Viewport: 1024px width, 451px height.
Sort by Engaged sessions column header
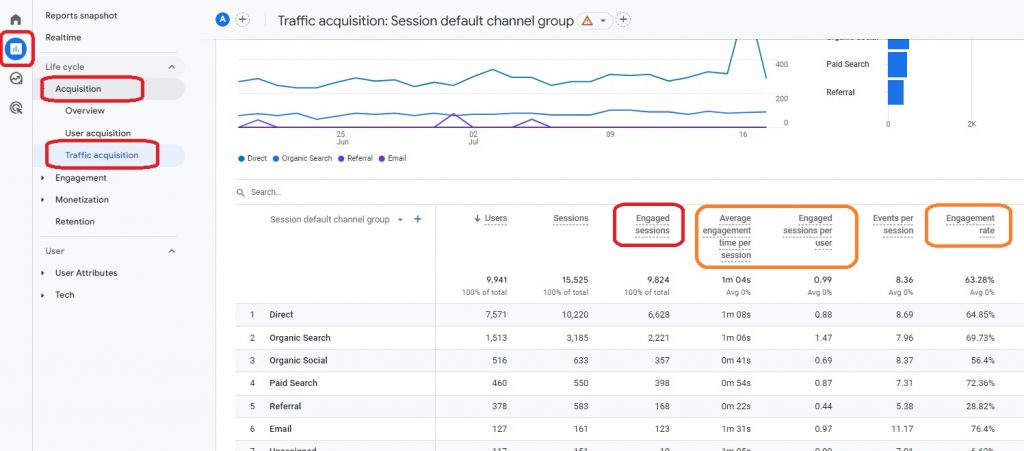tap(652, 225)
